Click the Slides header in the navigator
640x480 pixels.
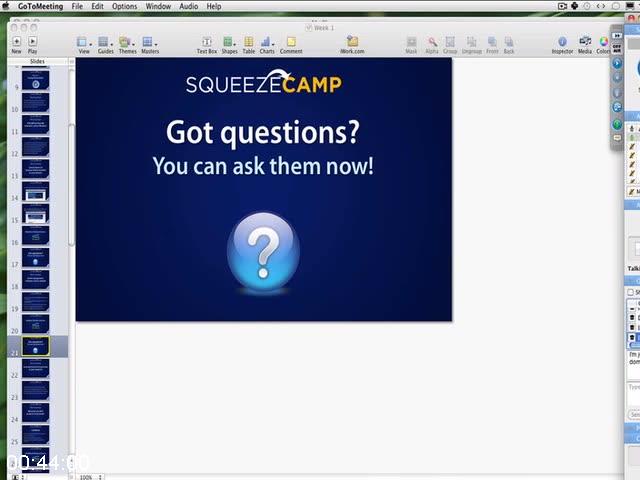(37, 61)
